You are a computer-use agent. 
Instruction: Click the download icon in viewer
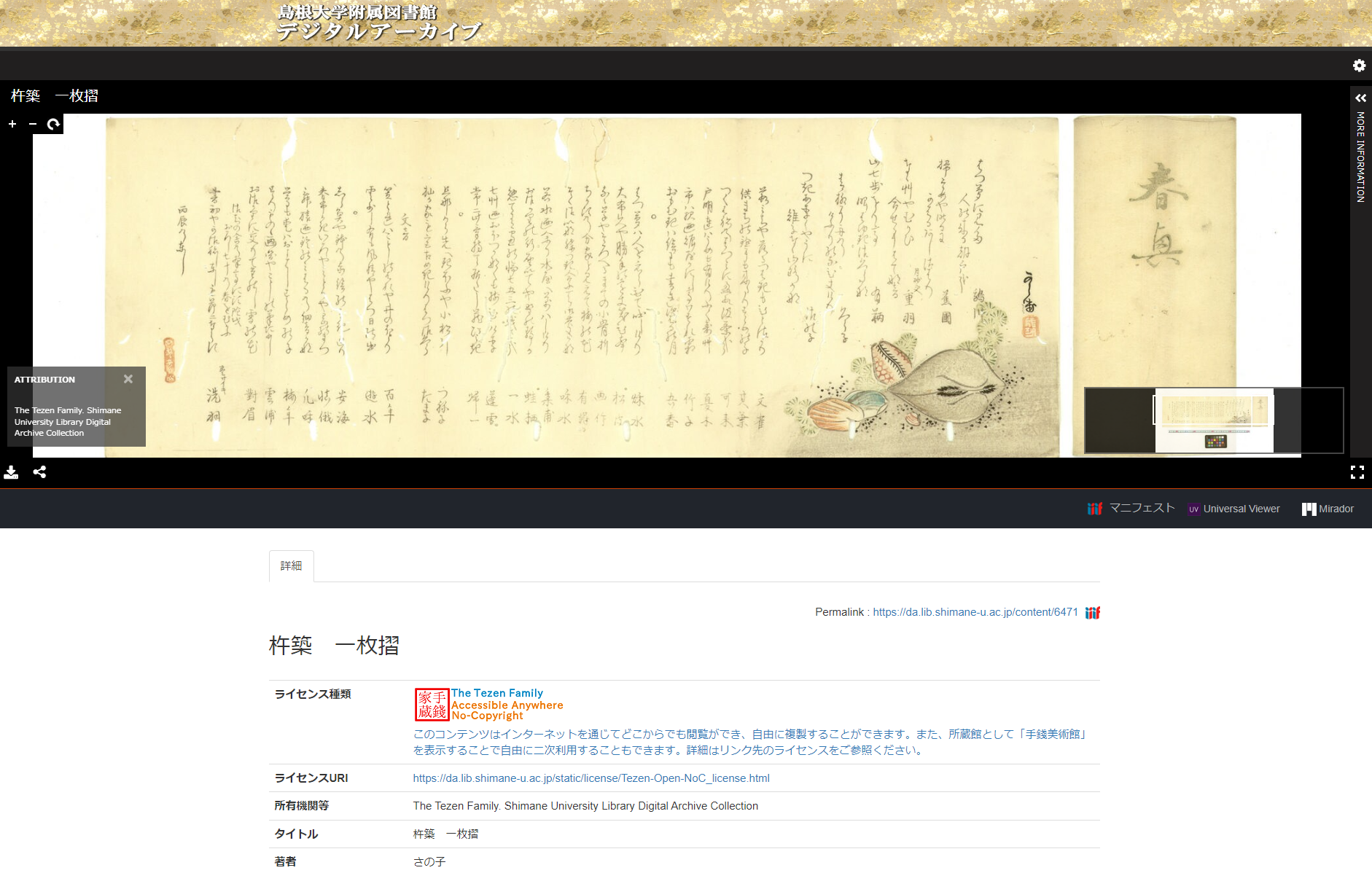pos(11,472)
